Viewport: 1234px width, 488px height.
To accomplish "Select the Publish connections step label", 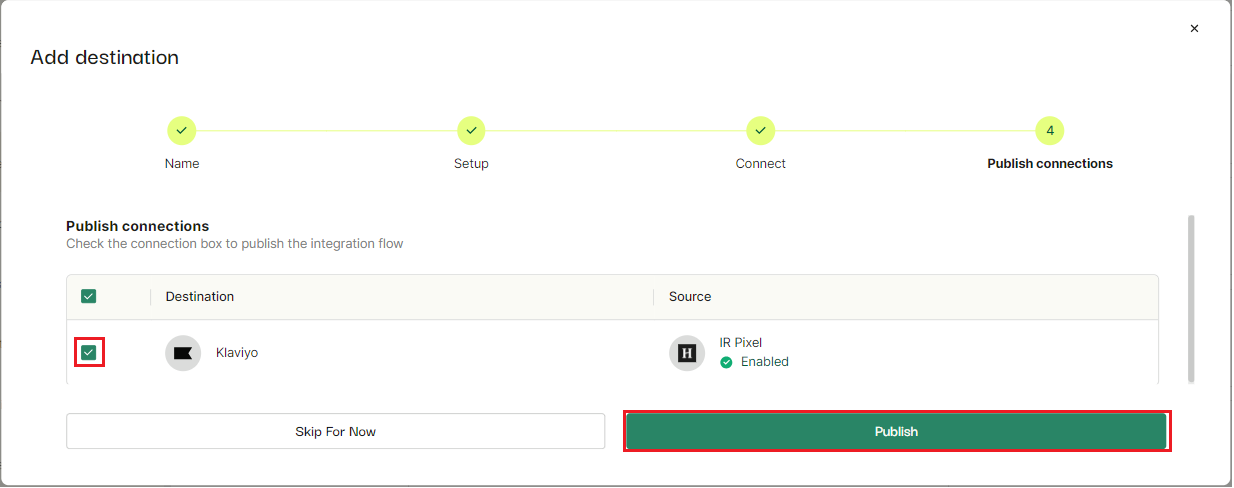I will click(1050, 163).
